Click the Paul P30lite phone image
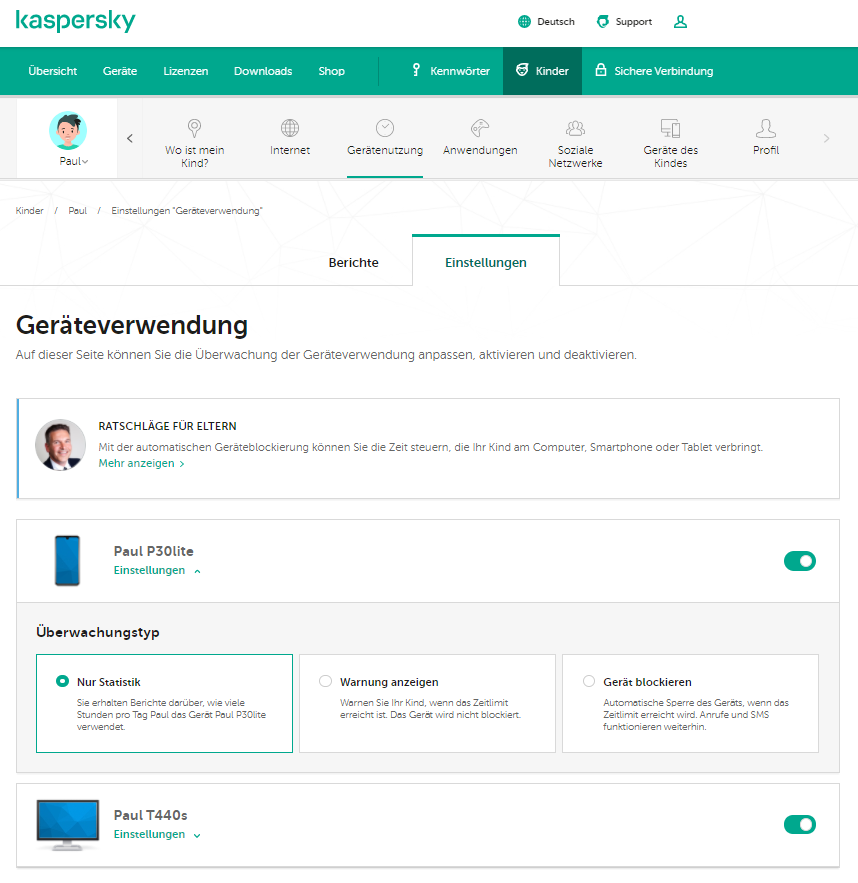This screenshot has height=883, width=858. click(x=67, y=560)
